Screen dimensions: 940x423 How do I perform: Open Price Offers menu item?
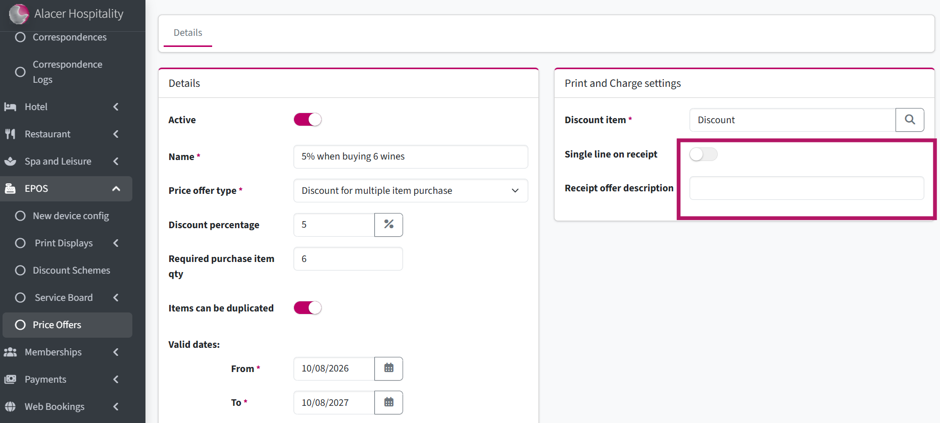coord(56,325)
